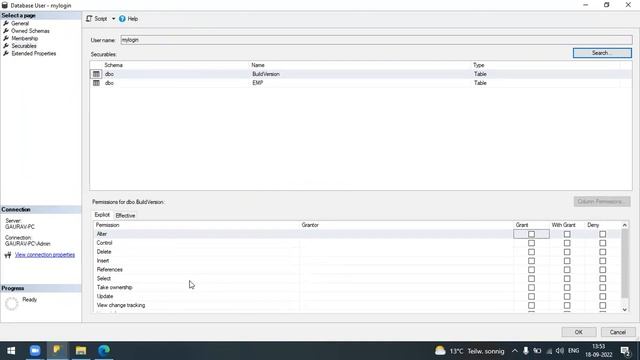Switch to the Effective tab
The height and width of the screenshot is (360, 640).
click(x=125, y=216)
